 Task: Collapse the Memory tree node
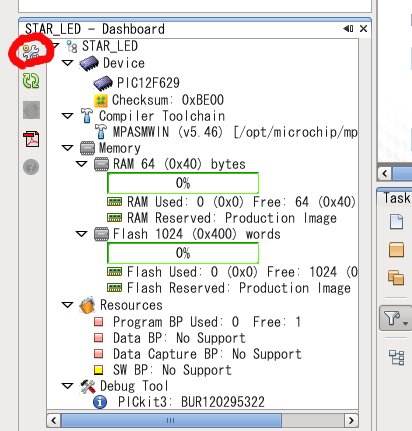68,148
